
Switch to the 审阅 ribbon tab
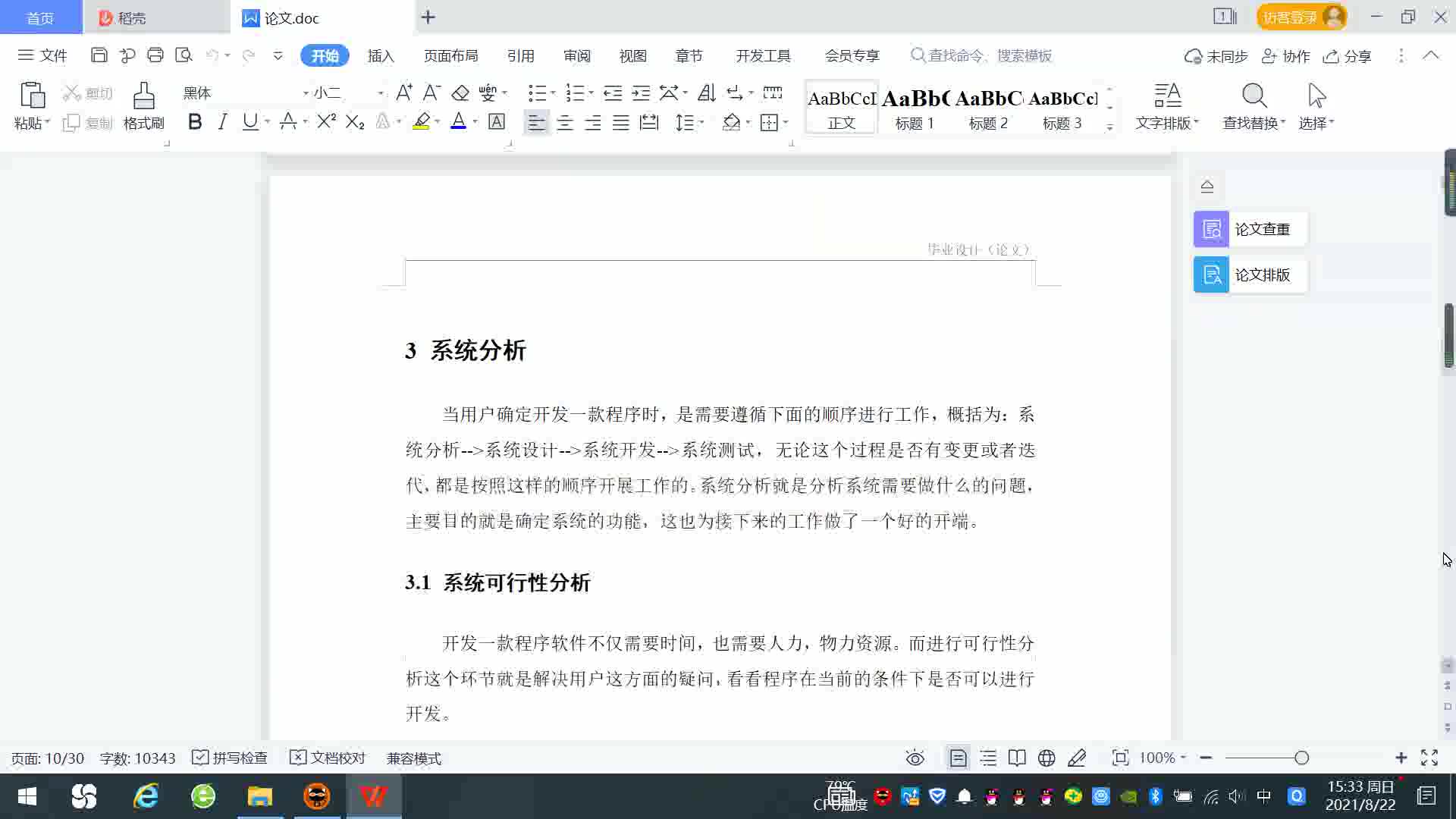point(576,56)
